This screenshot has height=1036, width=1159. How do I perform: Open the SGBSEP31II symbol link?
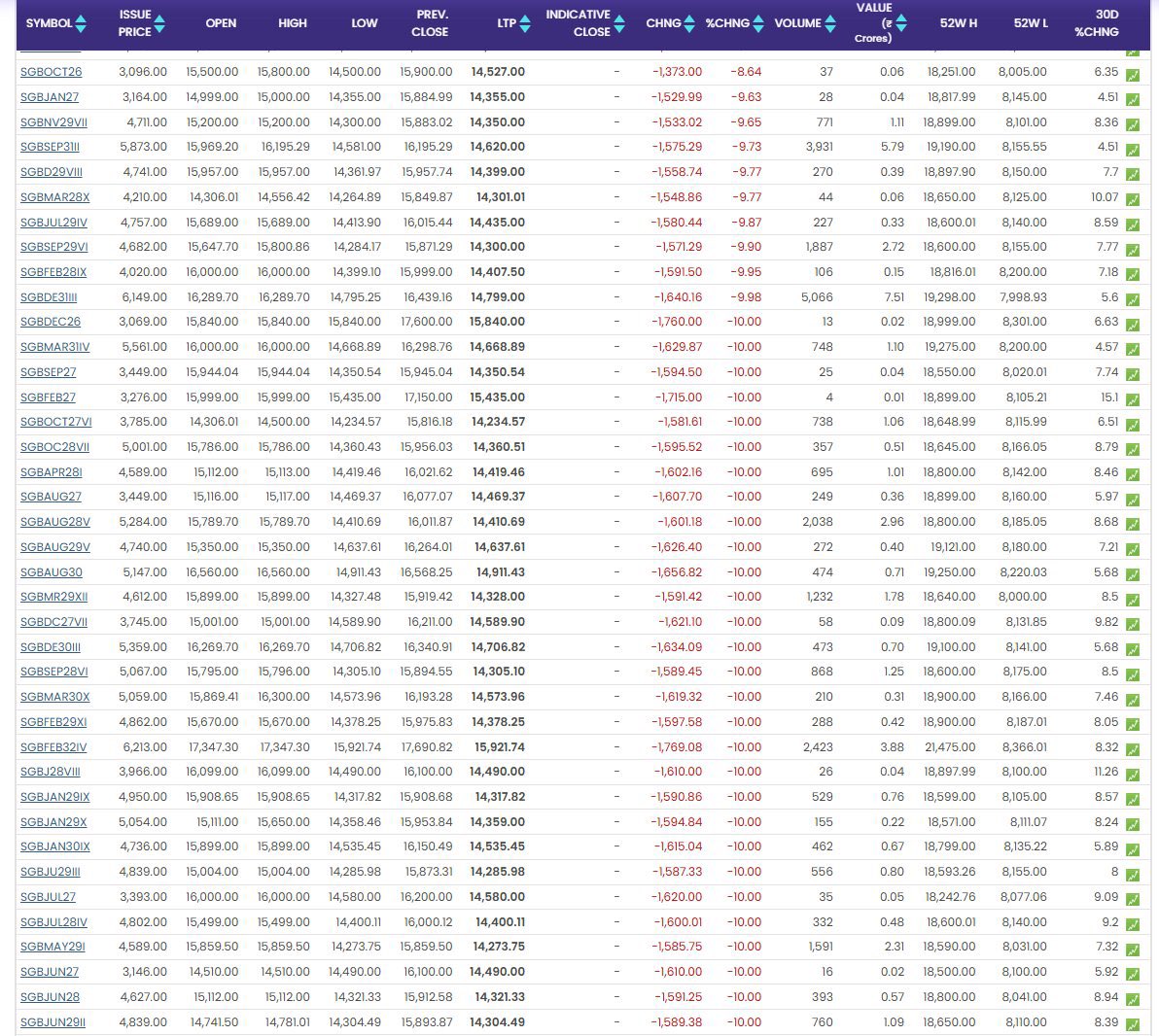pos(50,147)
